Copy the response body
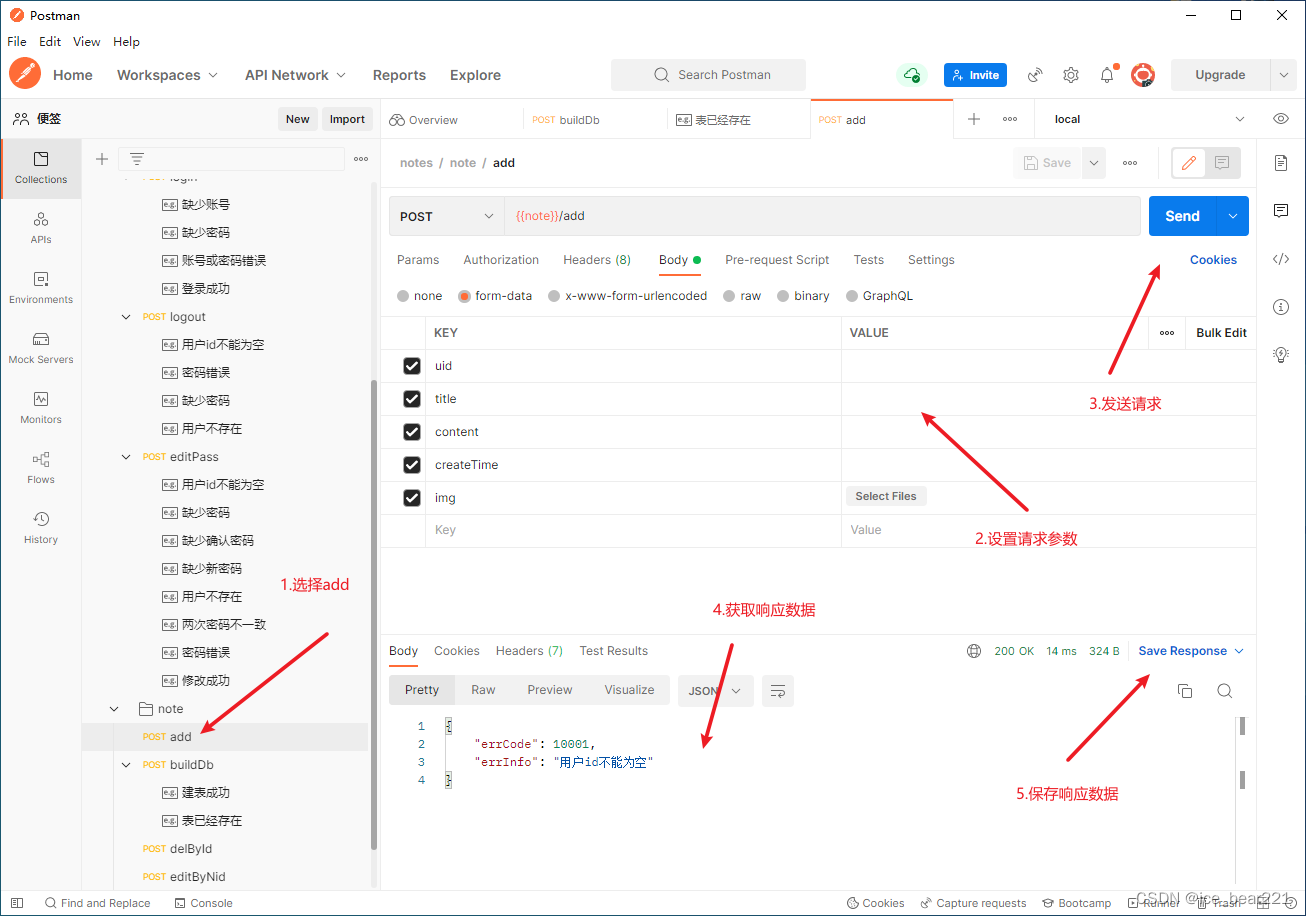Viewport: 1306px width, 916px height. (1185, 691)
